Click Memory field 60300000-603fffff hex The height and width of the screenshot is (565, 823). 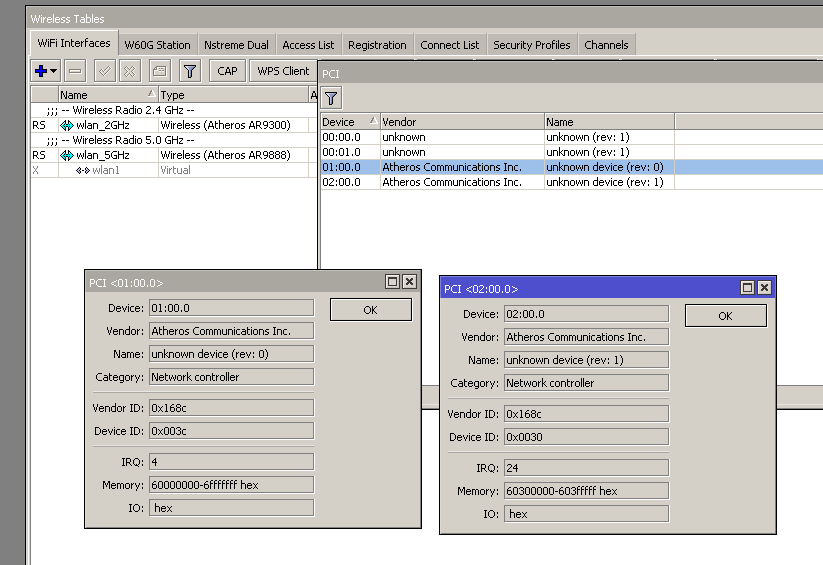pyautogui.click(x=586, y=491)
